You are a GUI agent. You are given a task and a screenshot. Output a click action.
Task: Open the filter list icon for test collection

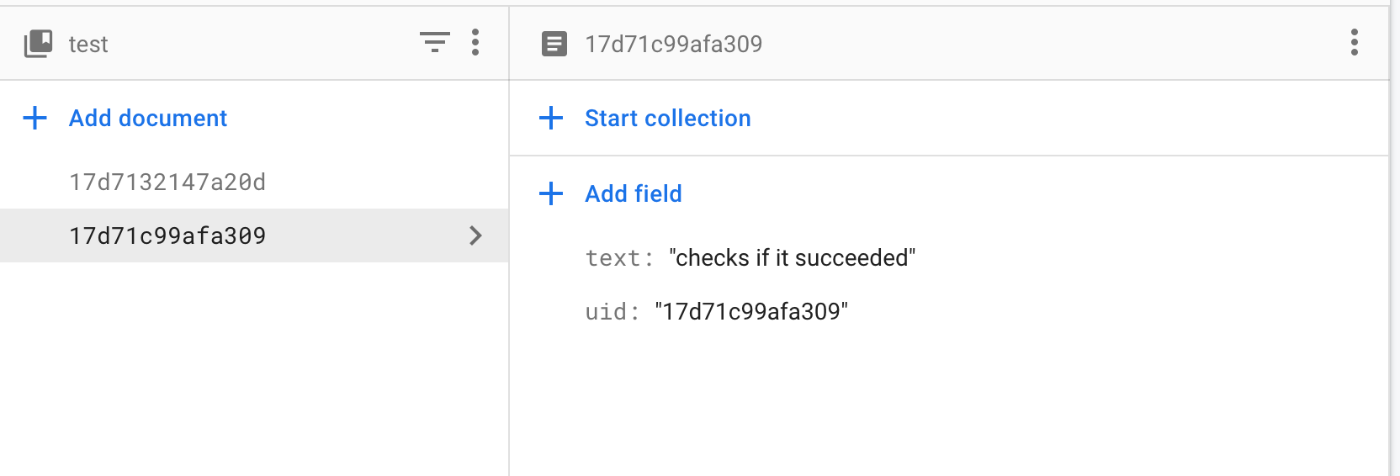[434, 43]
